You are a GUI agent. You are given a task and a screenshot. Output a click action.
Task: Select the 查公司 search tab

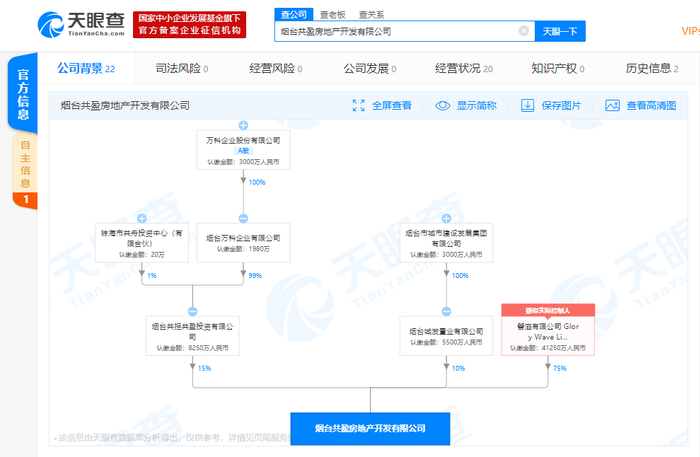coord(294,14)
